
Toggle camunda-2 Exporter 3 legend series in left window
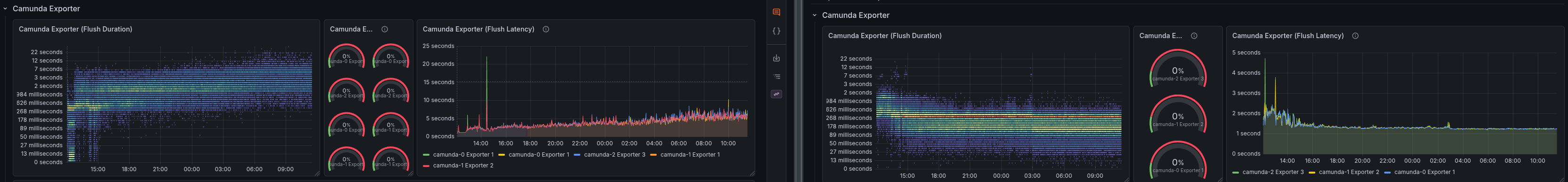[614, 155]
